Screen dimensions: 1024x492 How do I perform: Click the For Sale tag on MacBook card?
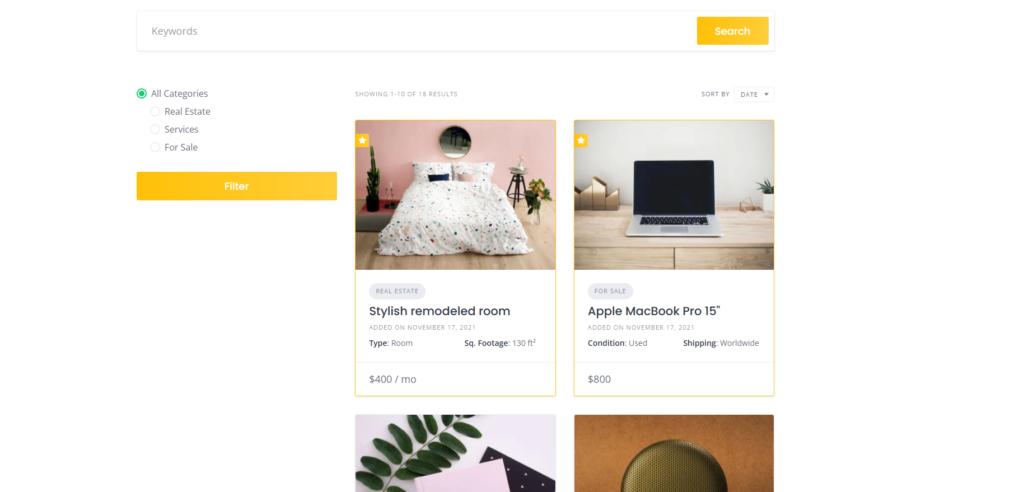[610, 291]
